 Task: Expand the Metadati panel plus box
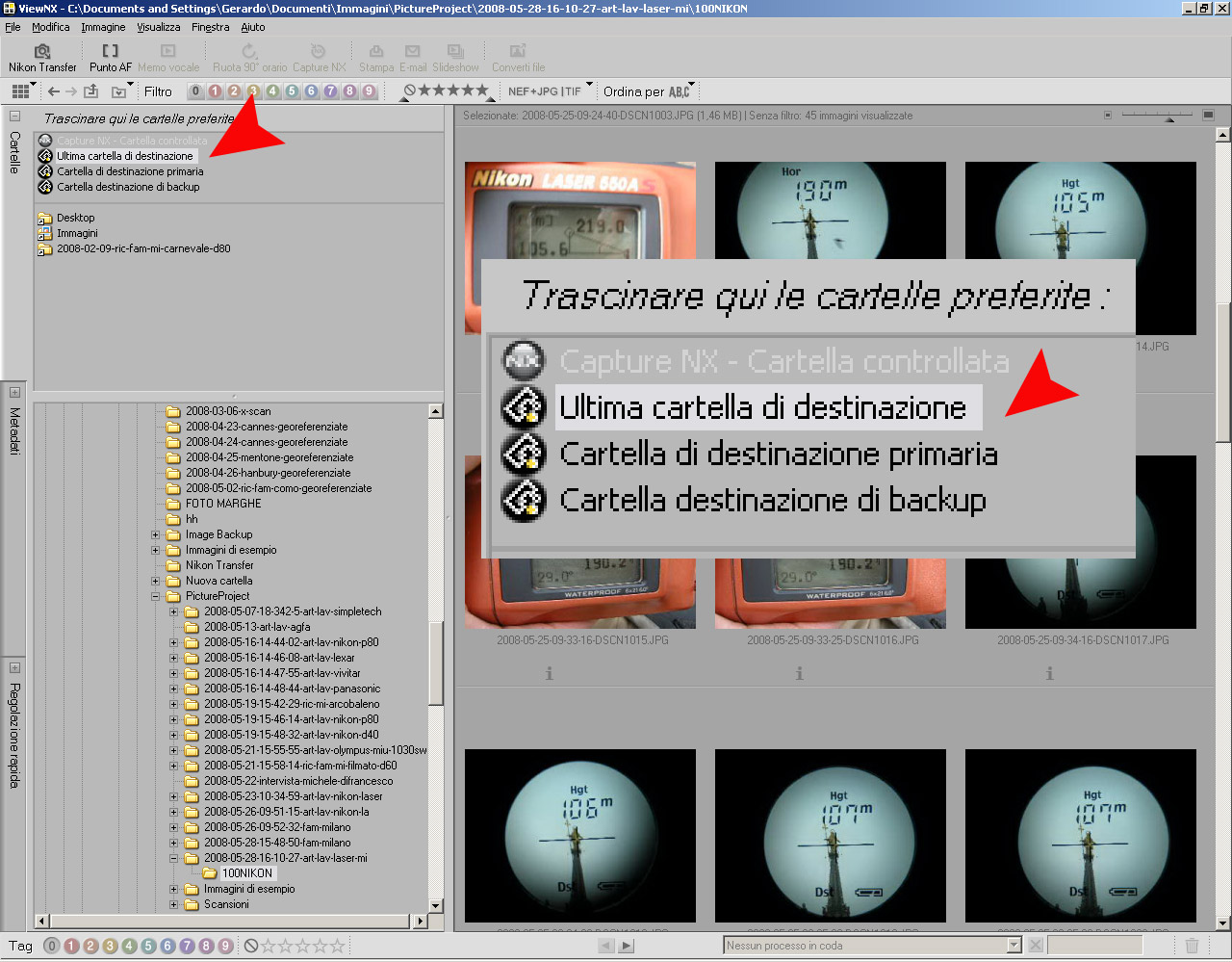14,393
